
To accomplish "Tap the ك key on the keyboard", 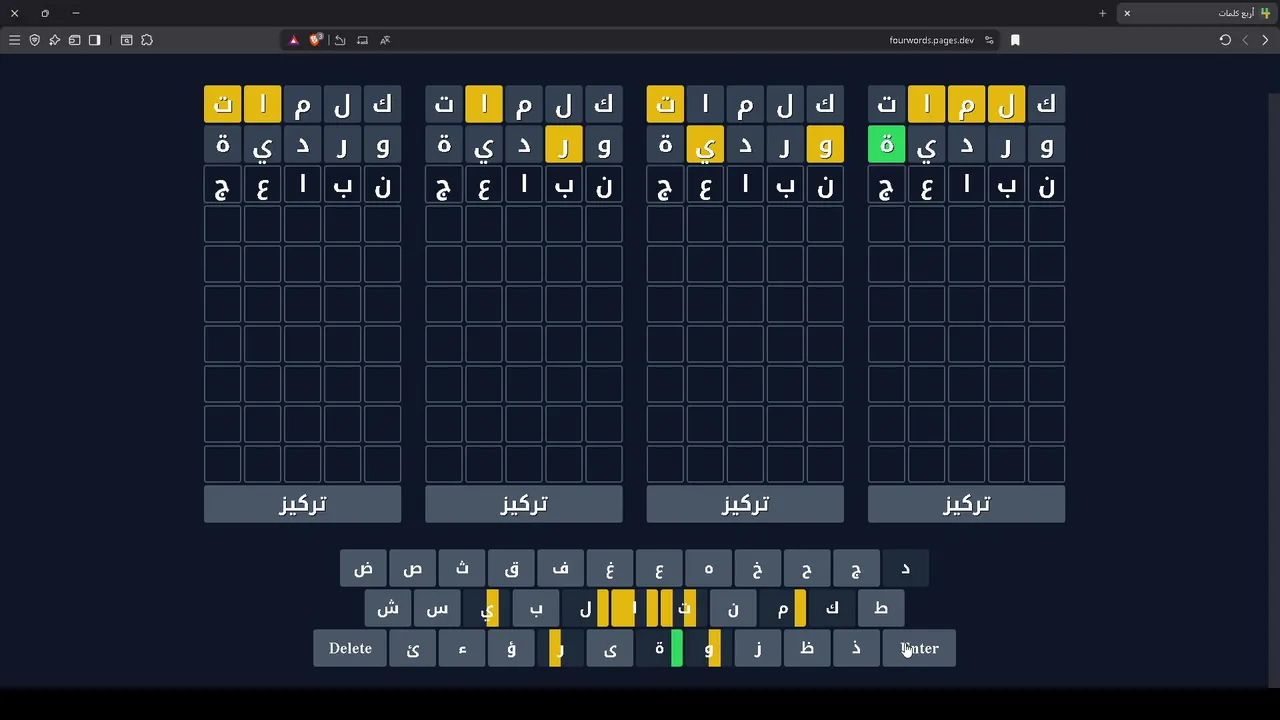I will [832, 608].
